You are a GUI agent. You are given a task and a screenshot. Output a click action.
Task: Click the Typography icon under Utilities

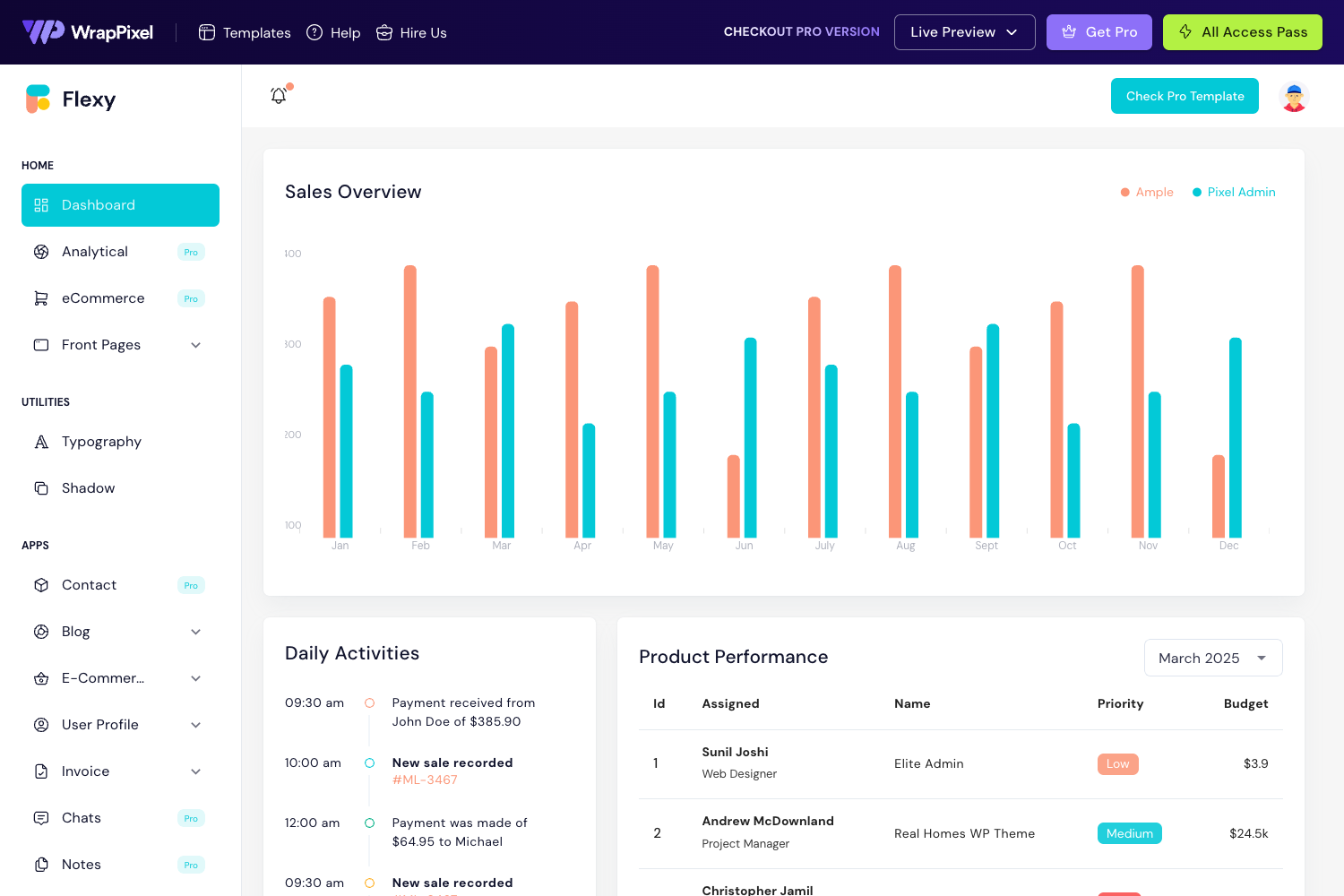(41, 441)
